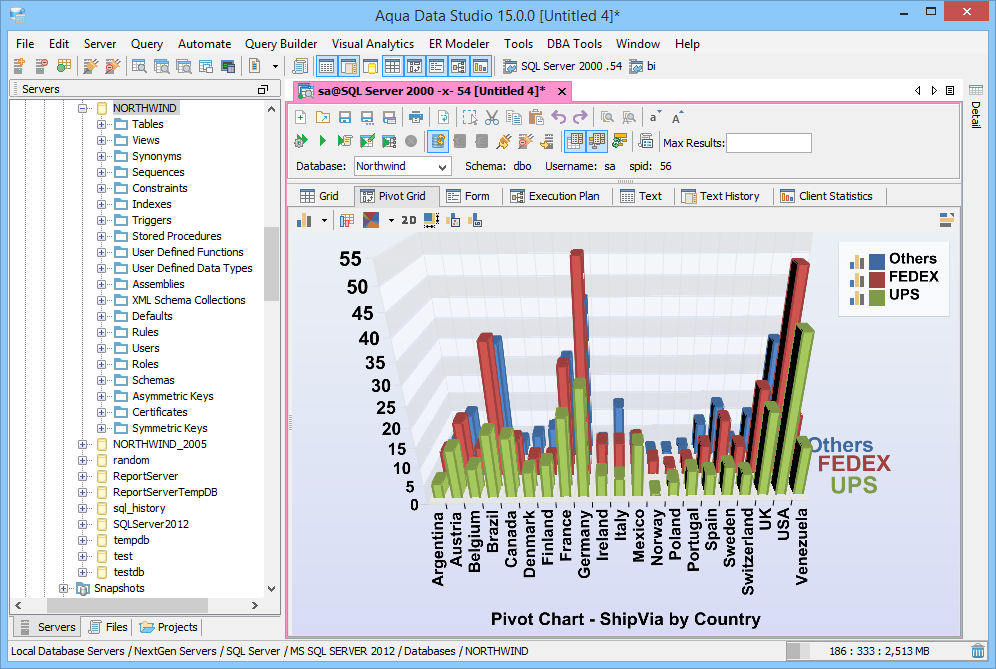Decrease font size with the small 'a' icon
Viewport: 996px width, 669px height.
[x=654, y=118]
